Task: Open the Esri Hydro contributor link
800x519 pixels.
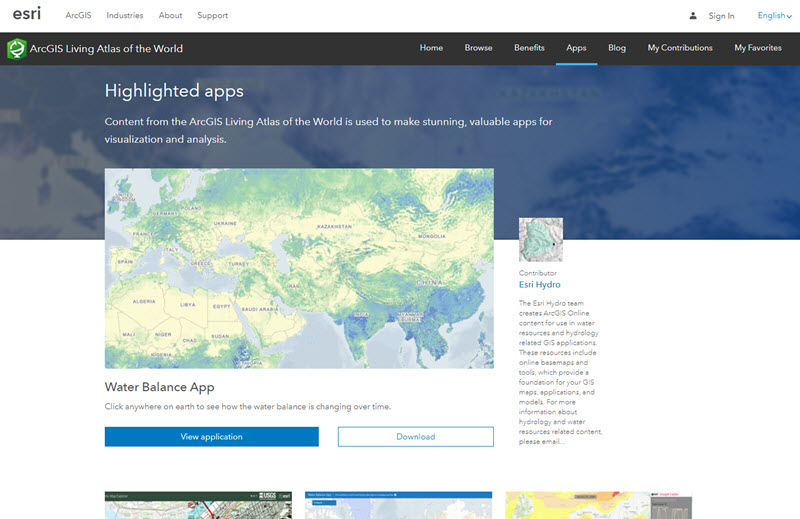Action: click(539, 285)
